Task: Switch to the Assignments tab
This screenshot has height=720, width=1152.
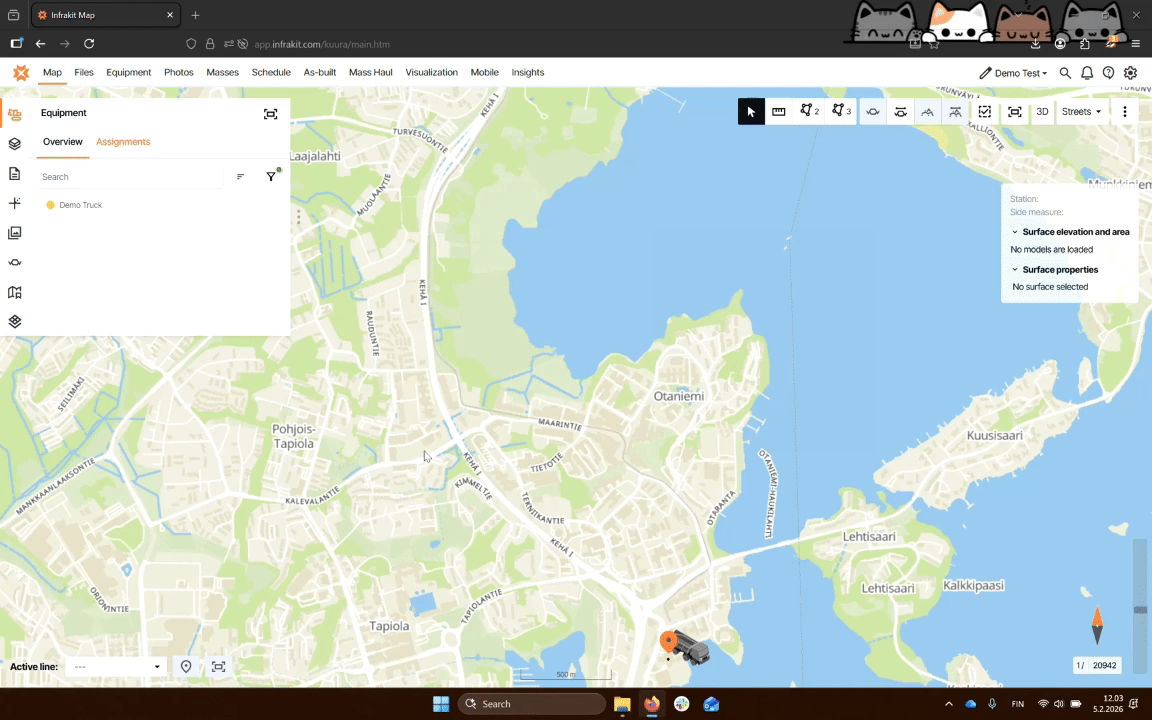Action: coord(123,142)
